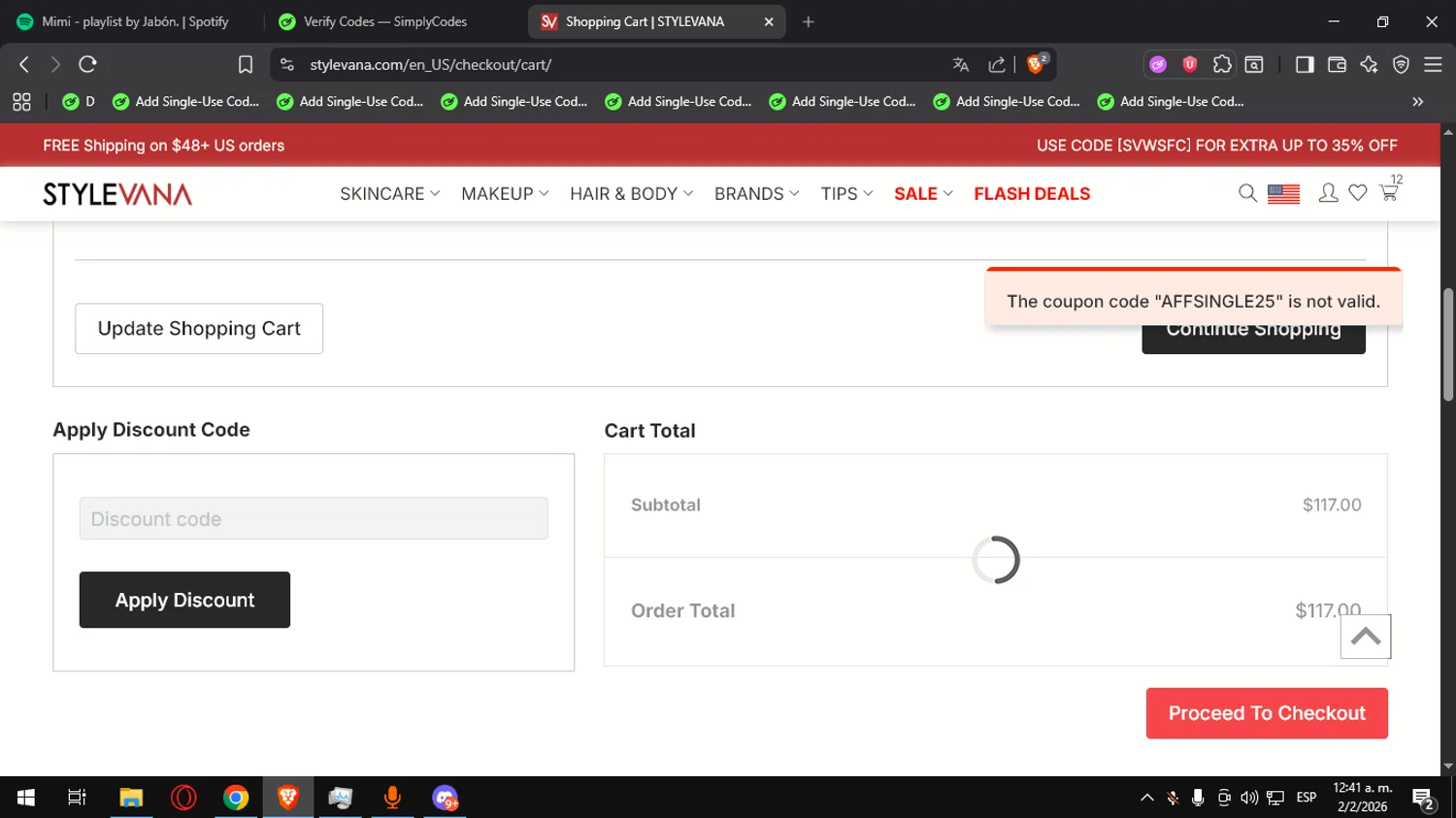Image resolution: width=1456 pixels, height=818 pixels.
Task: Open FLASH DEALS page
Action: (x=1032, y=193)
